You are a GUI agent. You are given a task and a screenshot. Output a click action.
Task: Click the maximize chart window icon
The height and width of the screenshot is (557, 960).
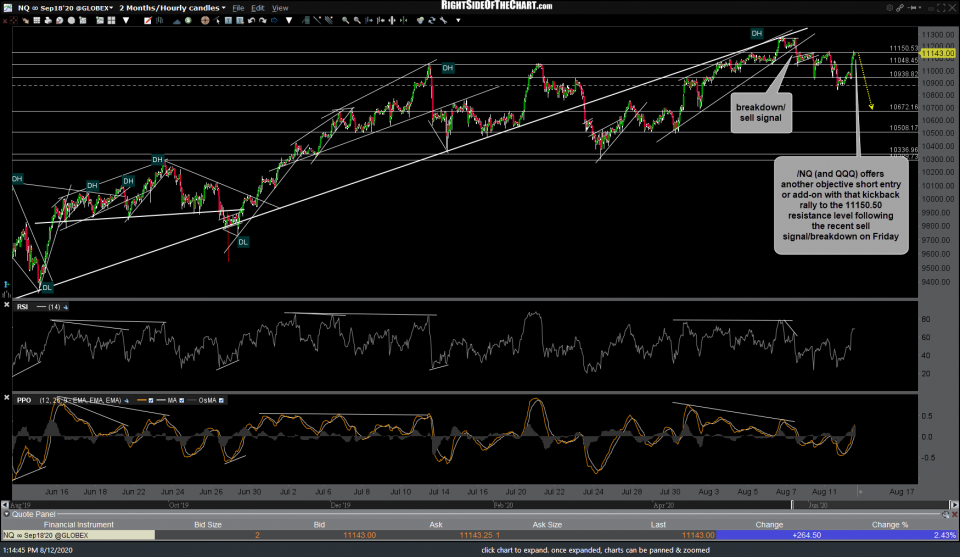(x=941, y=7)
